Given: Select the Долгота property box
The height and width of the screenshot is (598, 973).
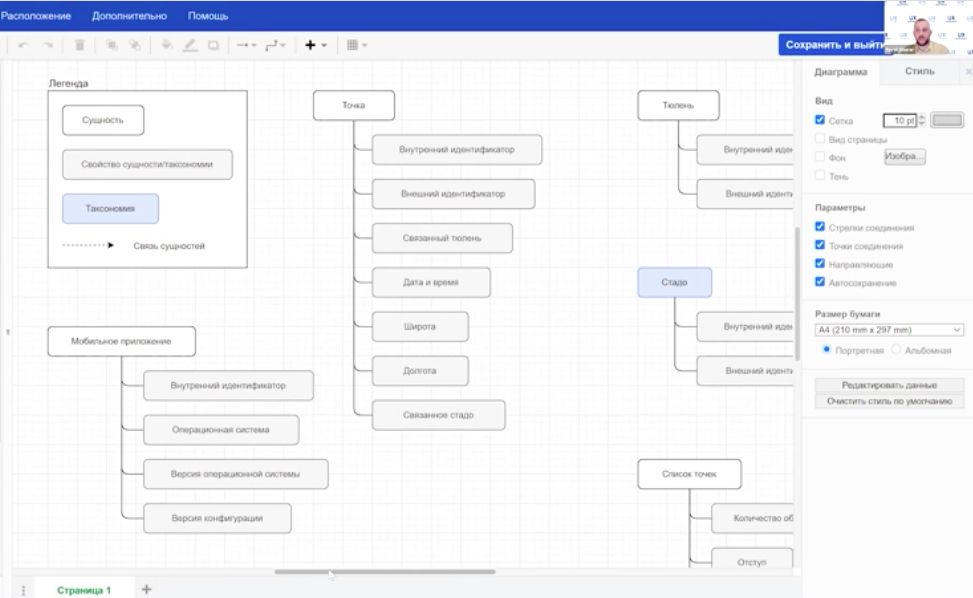Looking at the screenshot, I should tap(420, 371).
